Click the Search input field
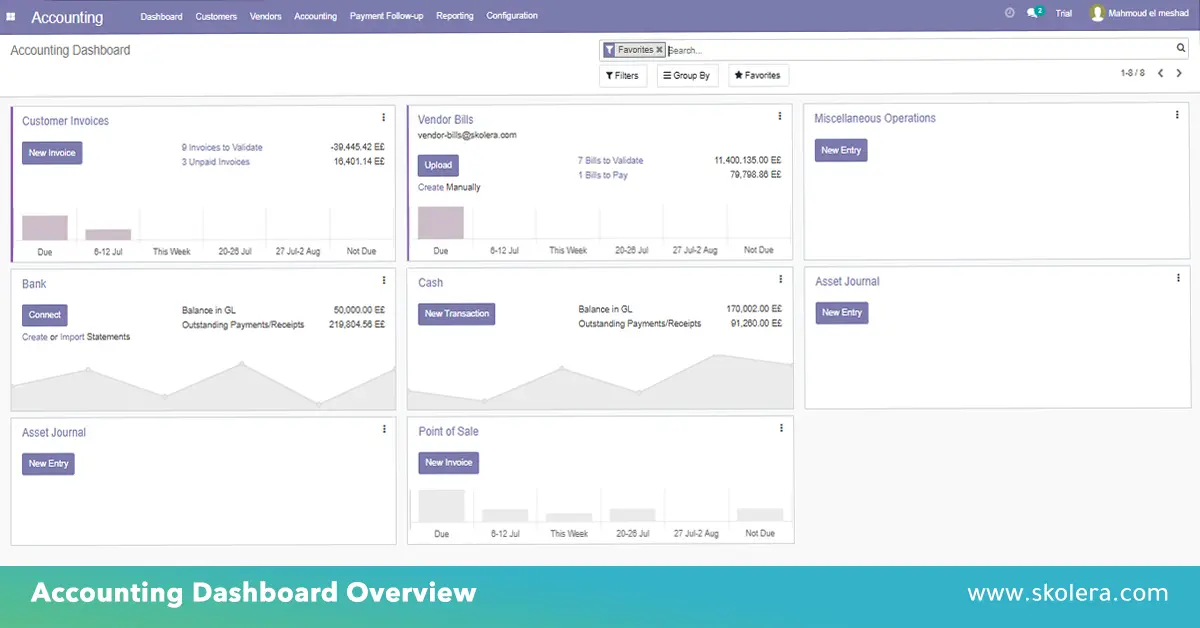Viewport: 1200px width, 628px height. 920,49
